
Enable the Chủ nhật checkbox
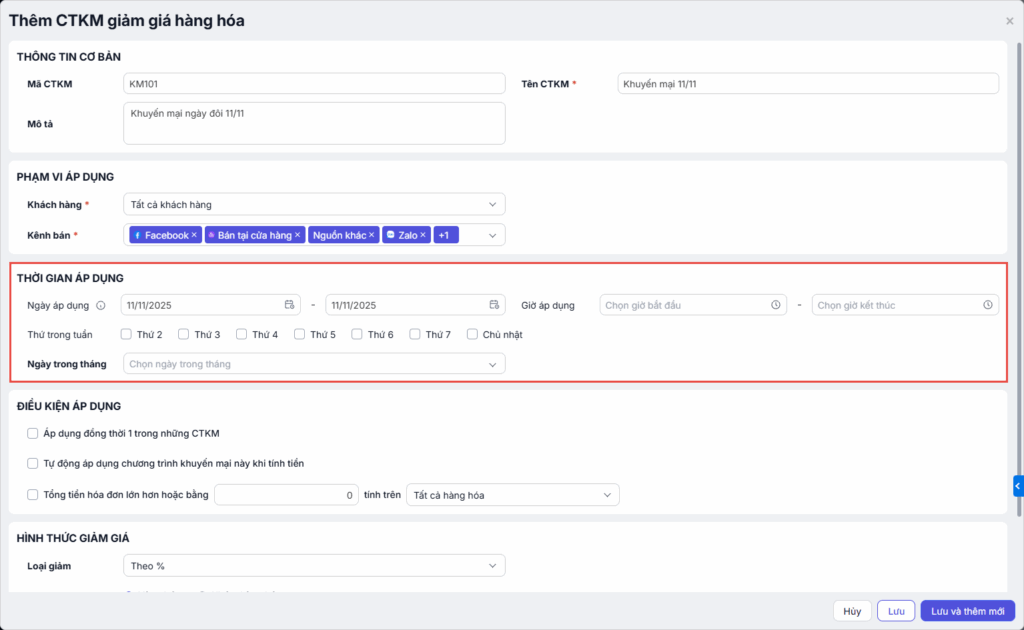click(472, 335)
